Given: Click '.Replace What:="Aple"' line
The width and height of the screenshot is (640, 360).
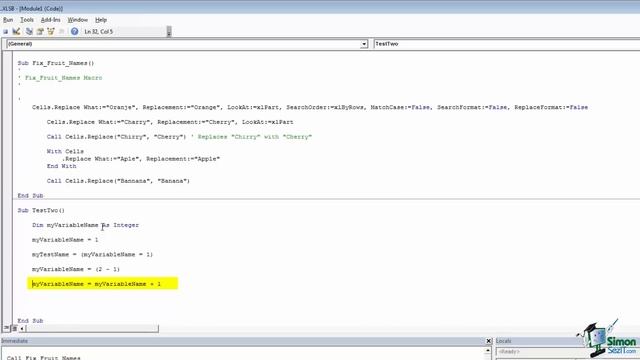Looking at the screenshot, I should [x=141, y=159].
